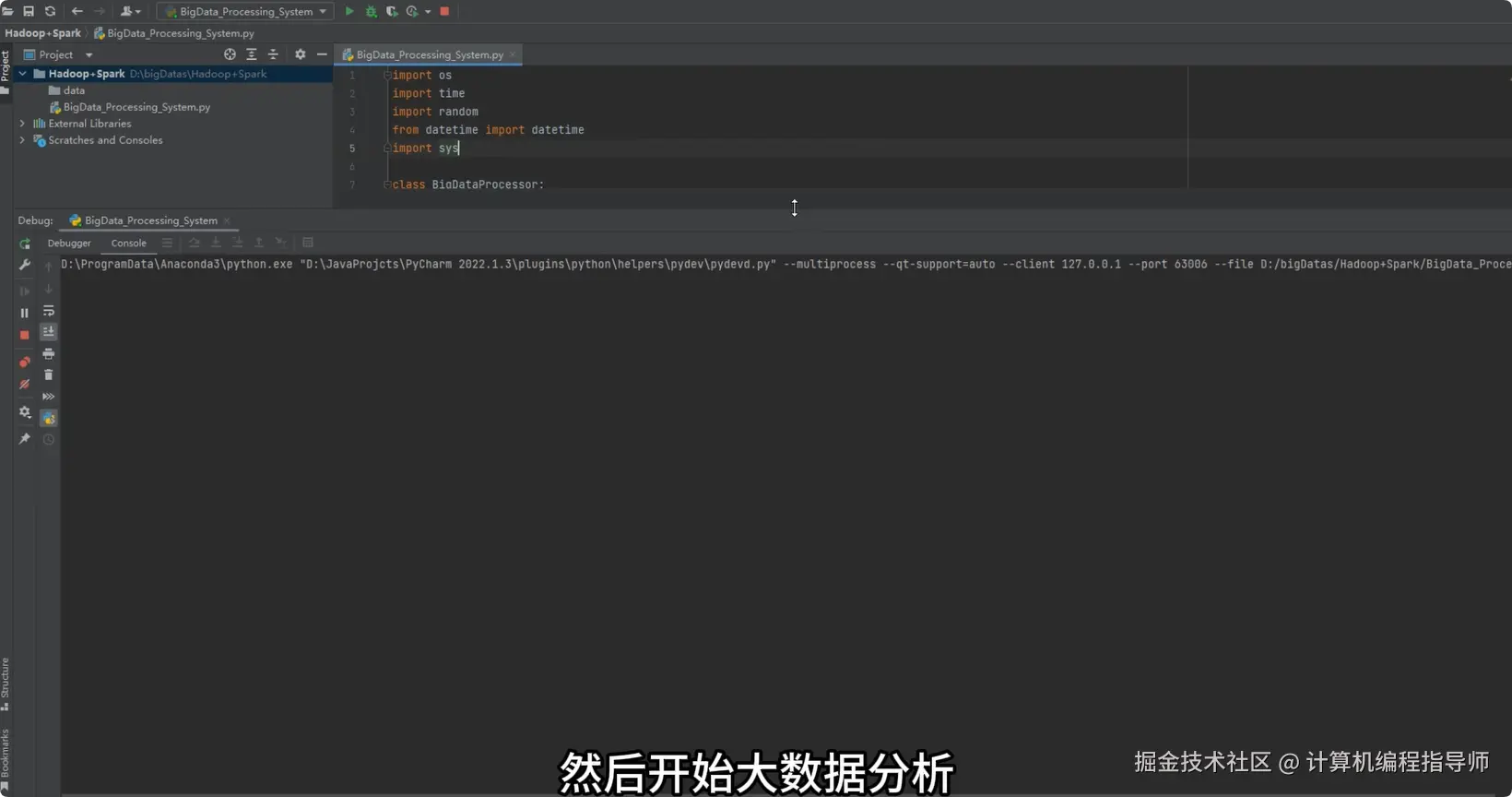Navigate back with the left arrow icon
1512x797 pixels.
tap(77, 11)
